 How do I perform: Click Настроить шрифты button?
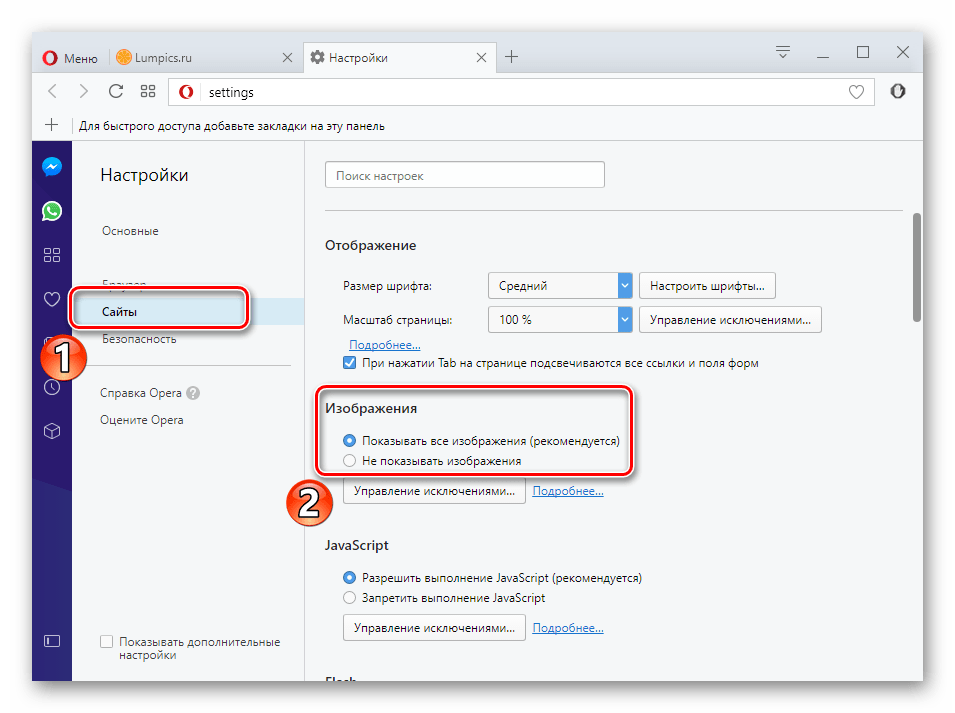point(707,286)
